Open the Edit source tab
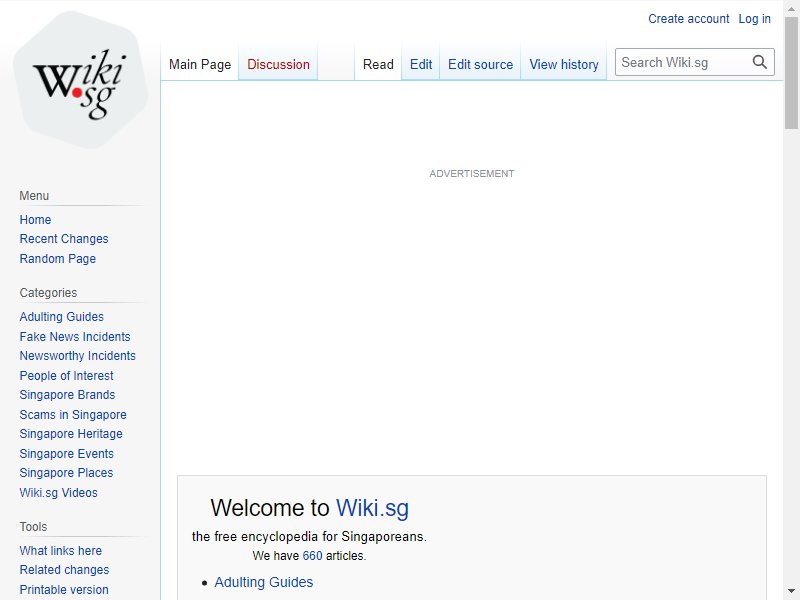Screen dimensions: 800x600 pos(480,64)
